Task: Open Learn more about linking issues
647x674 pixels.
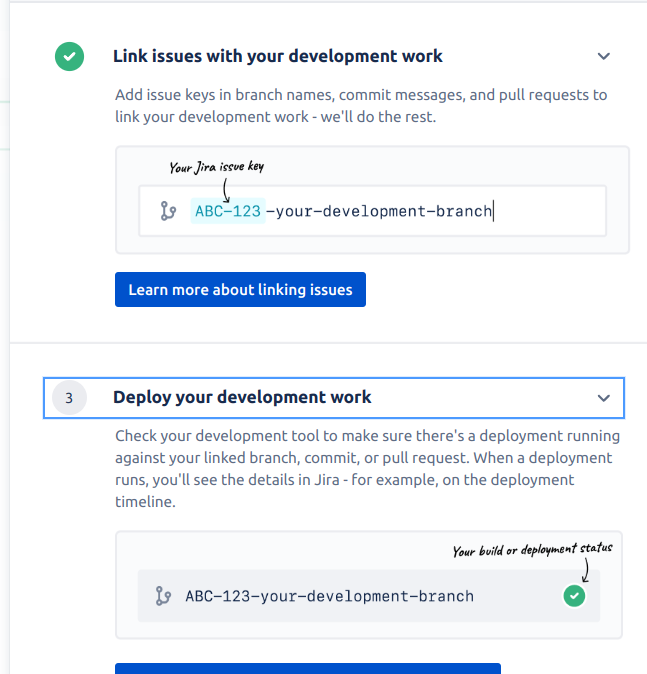Action: pos(240,289)
